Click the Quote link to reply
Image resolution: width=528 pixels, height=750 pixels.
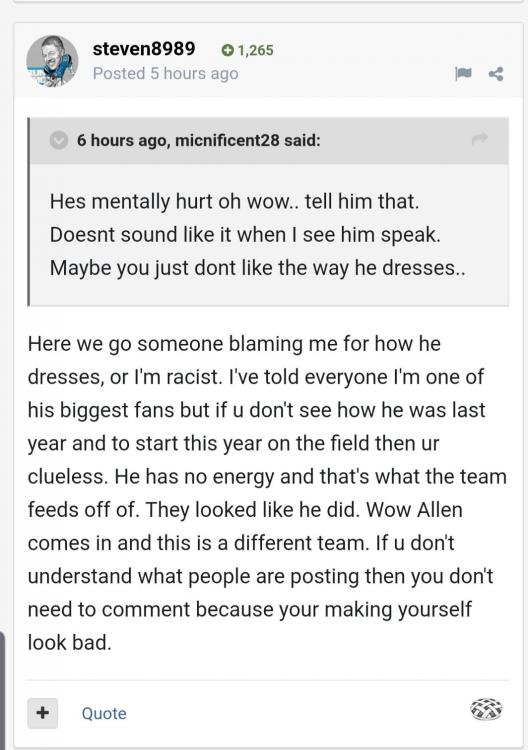[104, 713]
